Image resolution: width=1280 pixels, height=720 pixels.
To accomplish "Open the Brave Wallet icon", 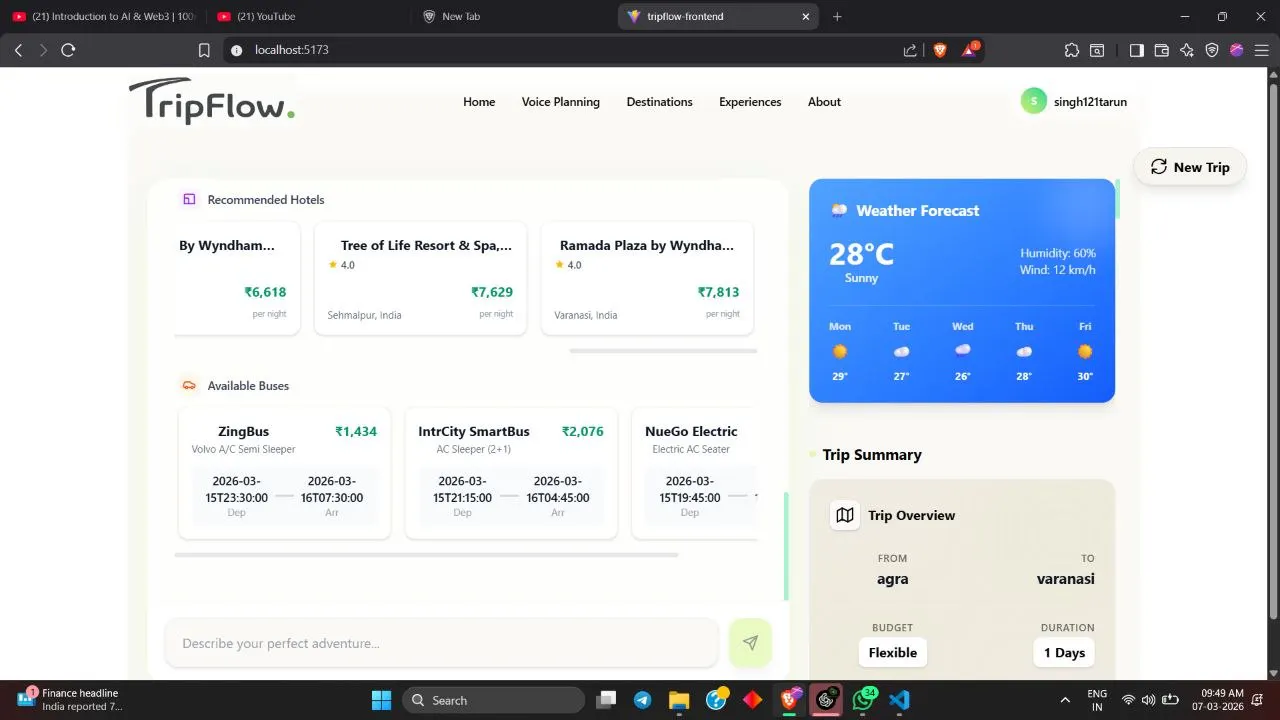I will 1161,50.
